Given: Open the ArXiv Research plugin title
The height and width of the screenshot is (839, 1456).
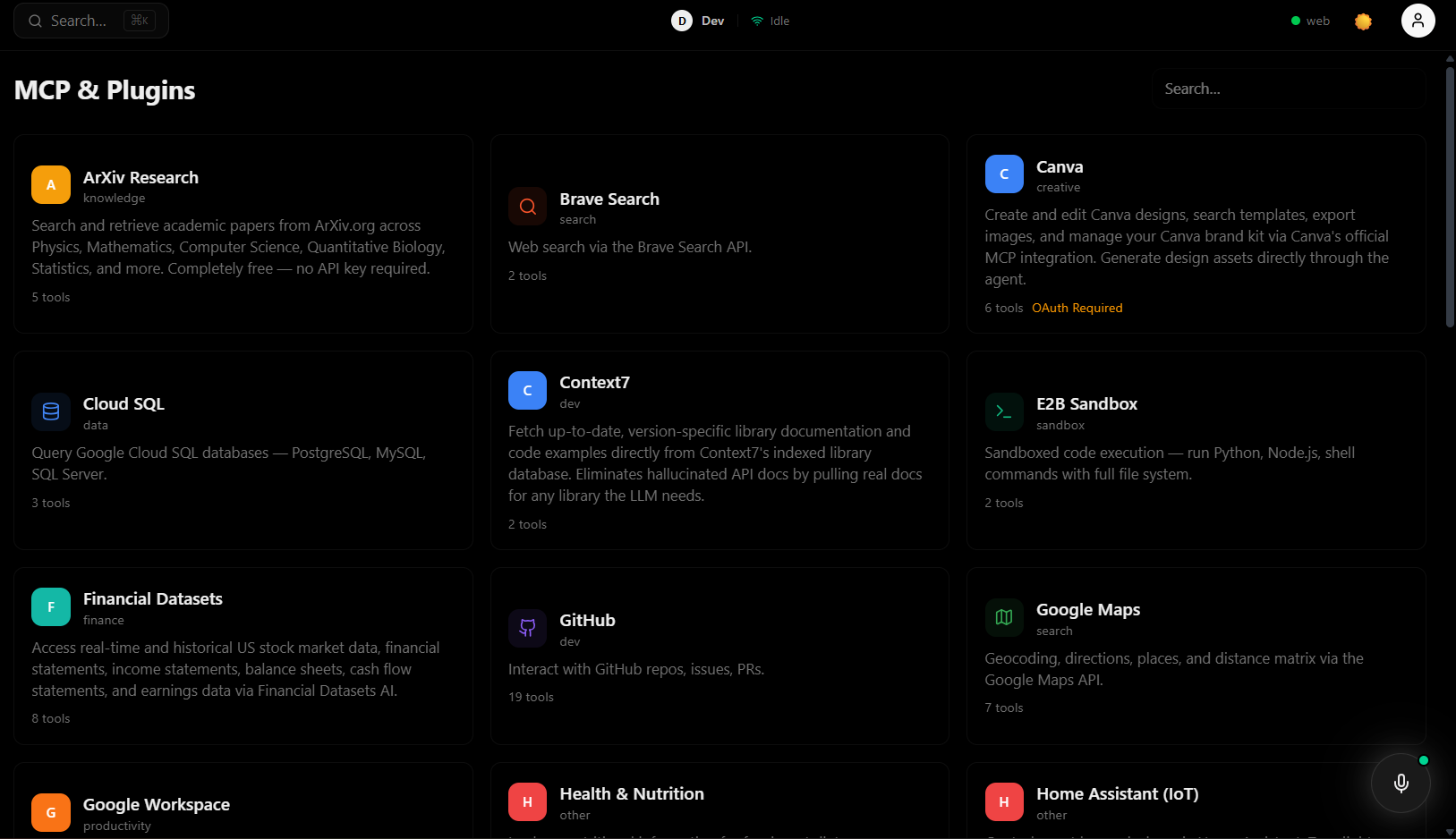Looking at the screenshot, I should [x=140, y=177].
